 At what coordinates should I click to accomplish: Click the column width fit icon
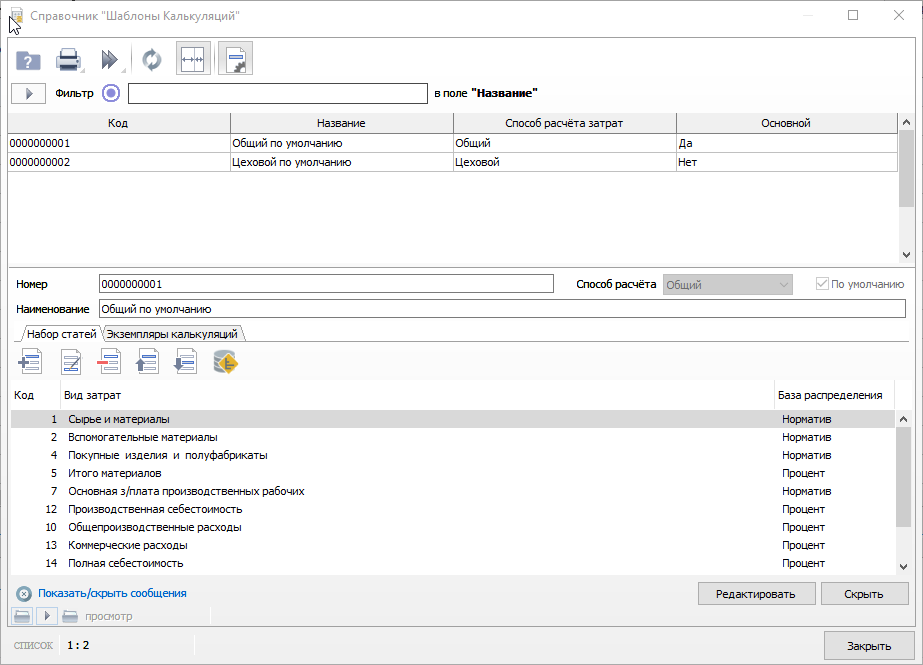click(192, 60)
